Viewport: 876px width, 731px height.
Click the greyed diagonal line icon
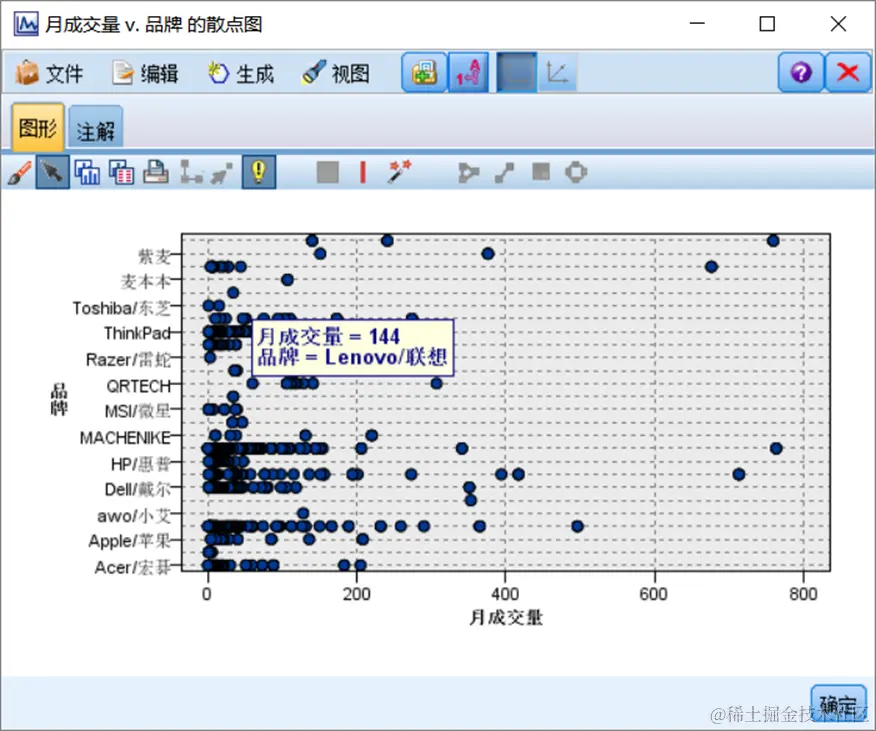504,173
